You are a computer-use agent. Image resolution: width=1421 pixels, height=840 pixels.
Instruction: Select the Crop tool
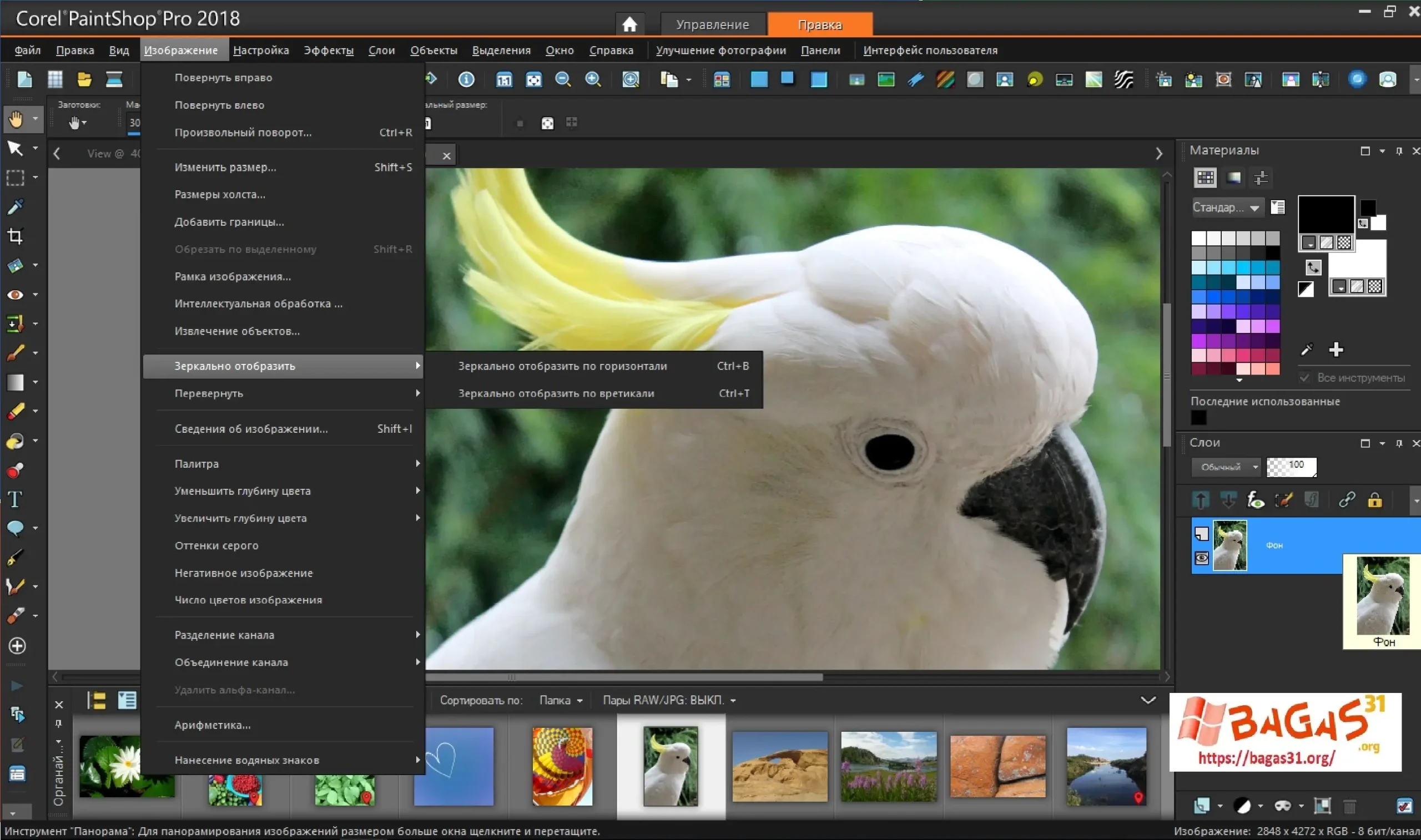pos(16,236)
